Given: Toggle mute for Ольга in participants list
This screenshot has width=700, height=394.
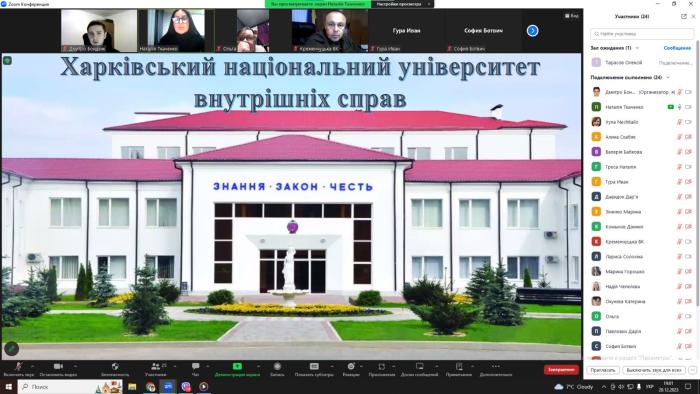Looking at the screenshot, I should [679, 316].
